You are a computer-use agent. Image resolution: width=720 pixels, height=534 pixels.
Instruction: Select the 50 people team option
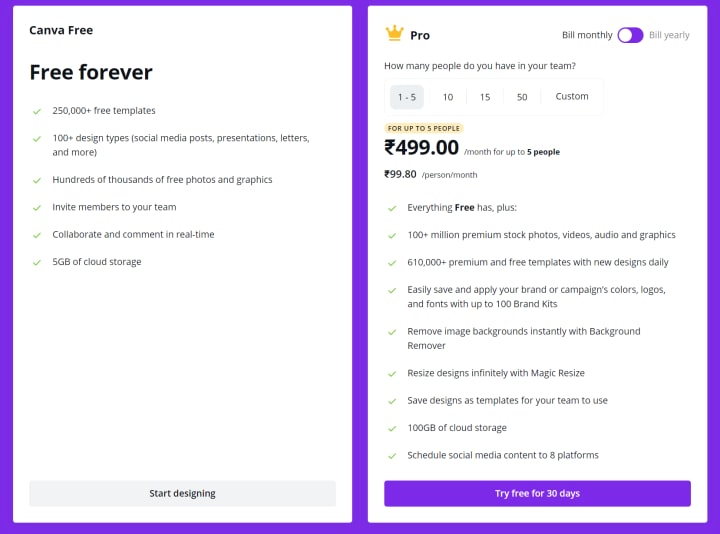point(522,97)
